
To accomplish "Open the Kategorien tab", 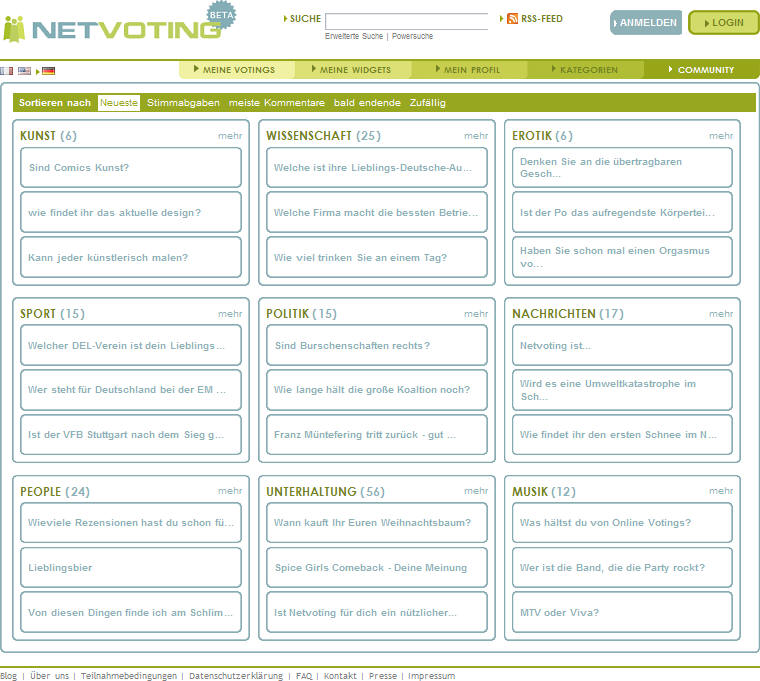I will click(586, 69).
